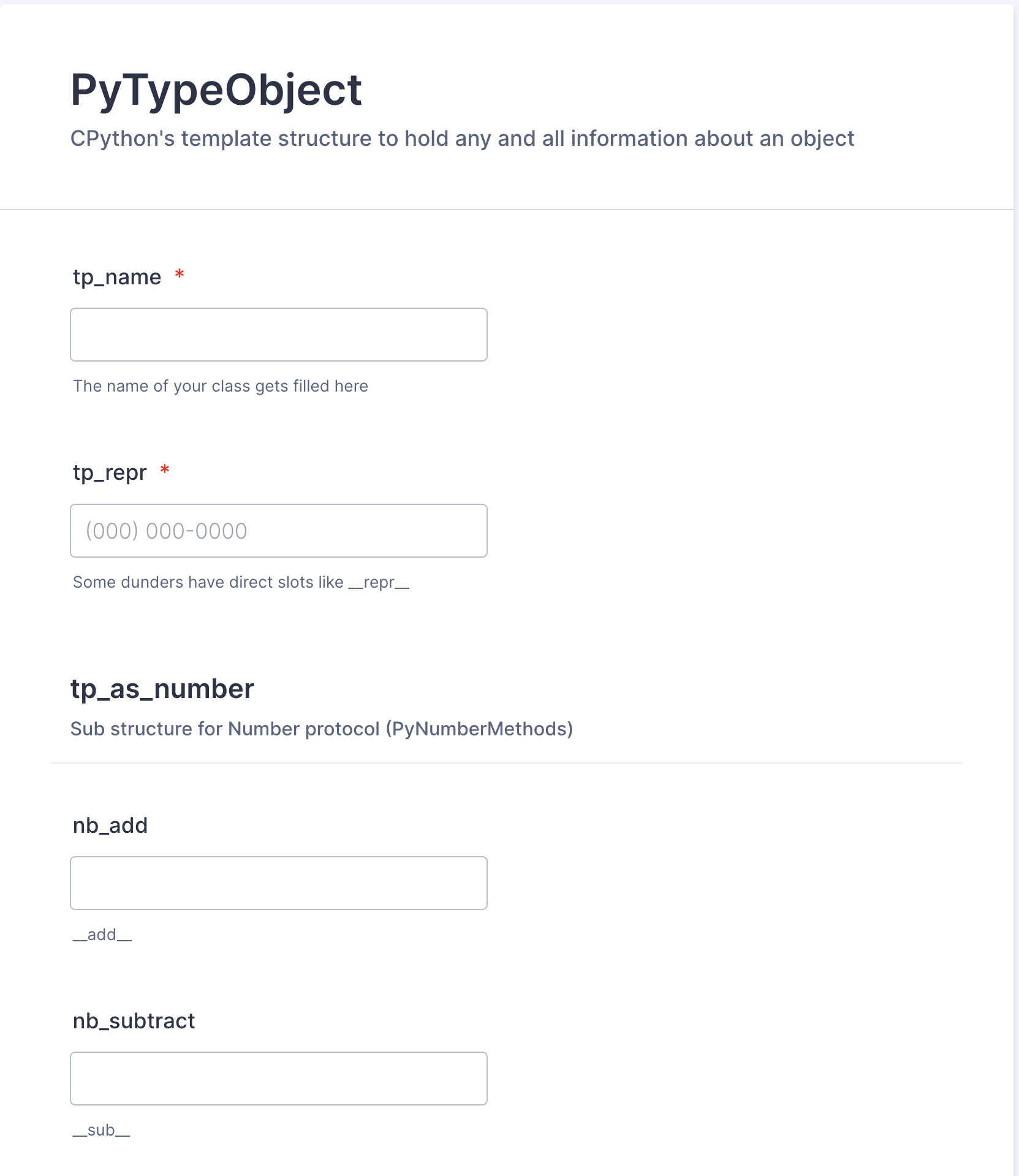Click the tp_as_number section heading
The width and height of the screenshot is (1019, 1176).
coord(162,689)
